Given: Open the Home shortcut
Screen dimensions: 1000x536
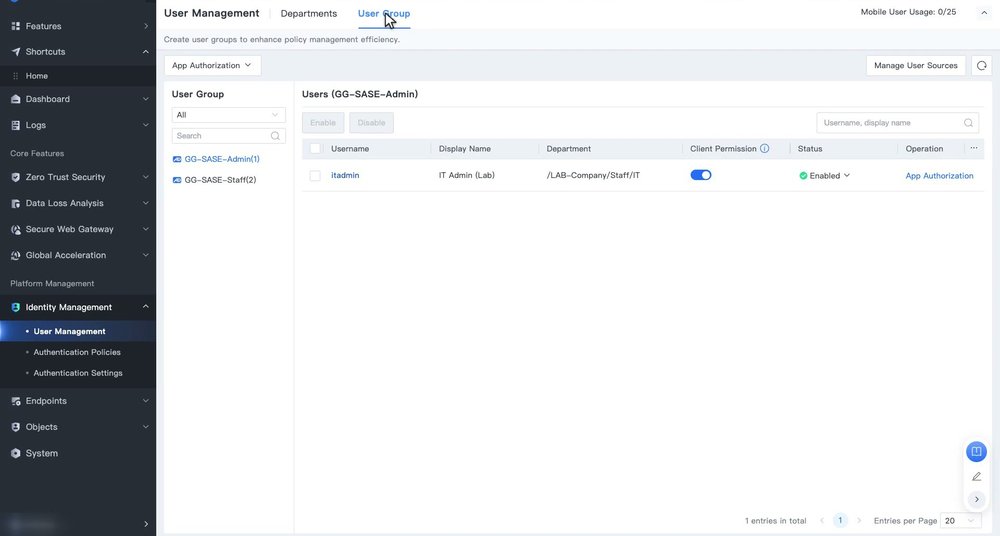Looking at the screenshot, I should (36, 76).
